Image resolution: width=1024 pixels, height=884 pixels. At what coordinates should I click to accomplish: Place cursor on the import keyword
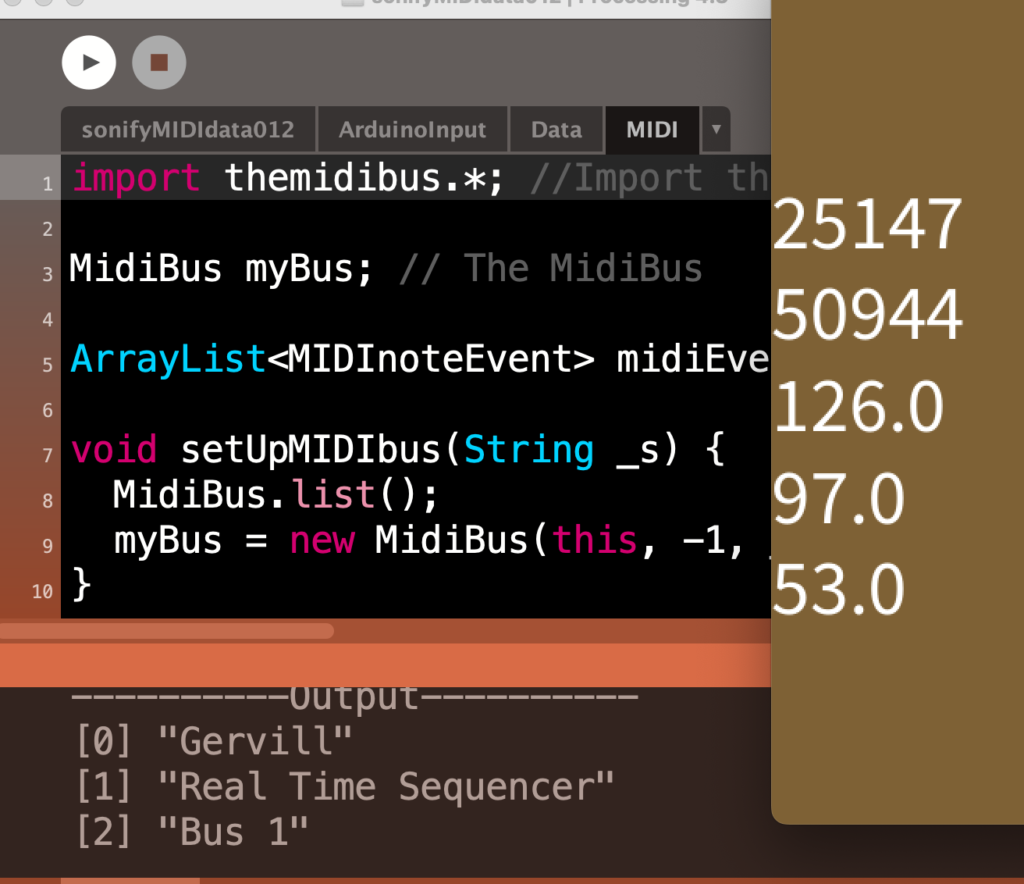[136, 178]
